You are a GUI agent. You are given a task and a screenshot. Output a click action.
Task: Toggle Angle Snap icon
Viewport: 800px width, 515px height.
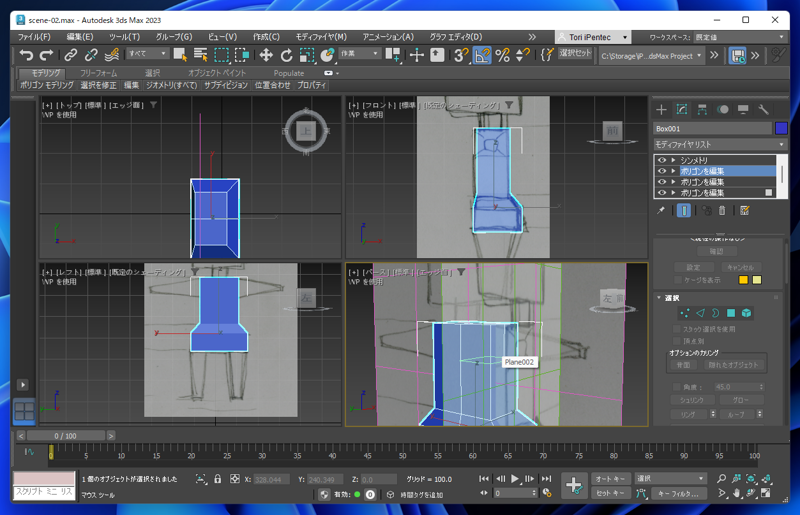482,55
